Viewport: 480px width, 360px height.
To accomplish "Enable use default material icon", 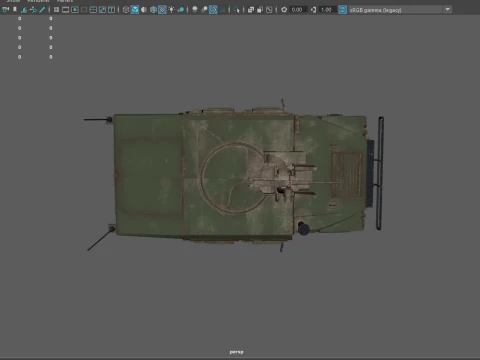I will (x=144, y=10).
